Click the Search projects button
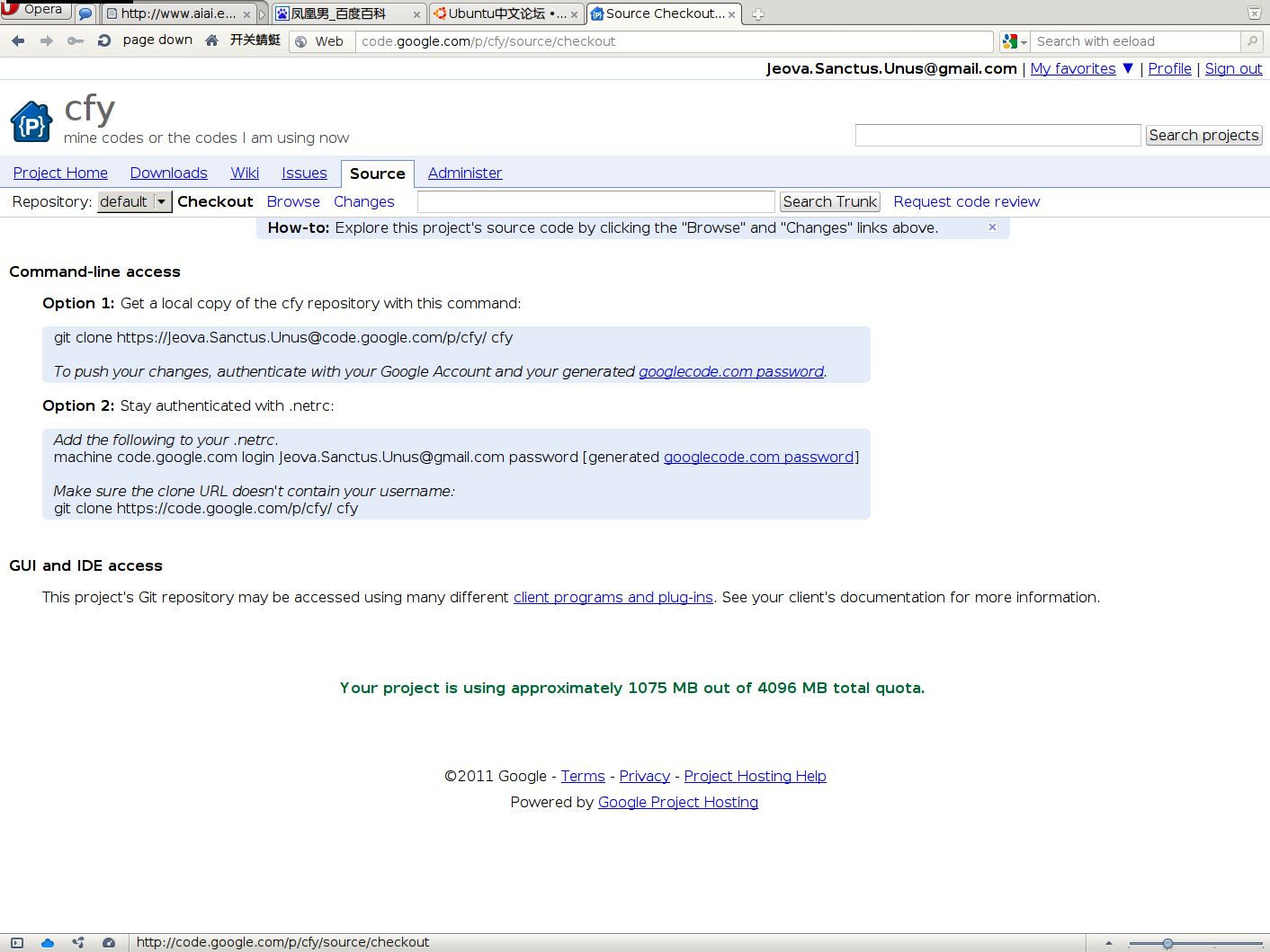 click(1203, 135)
